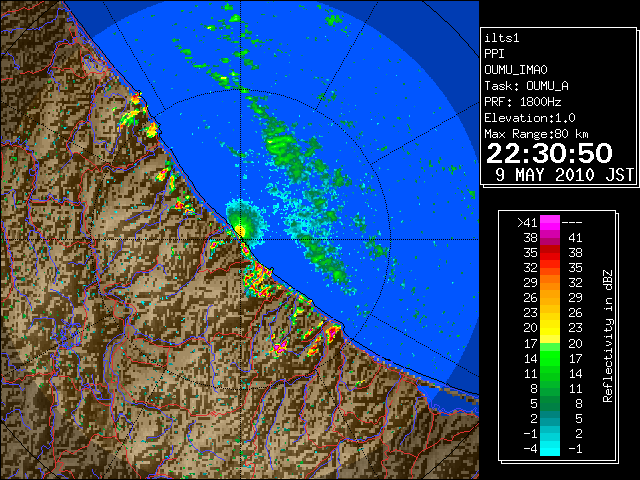Click the radar site at range-ring center

click(240, 239)
